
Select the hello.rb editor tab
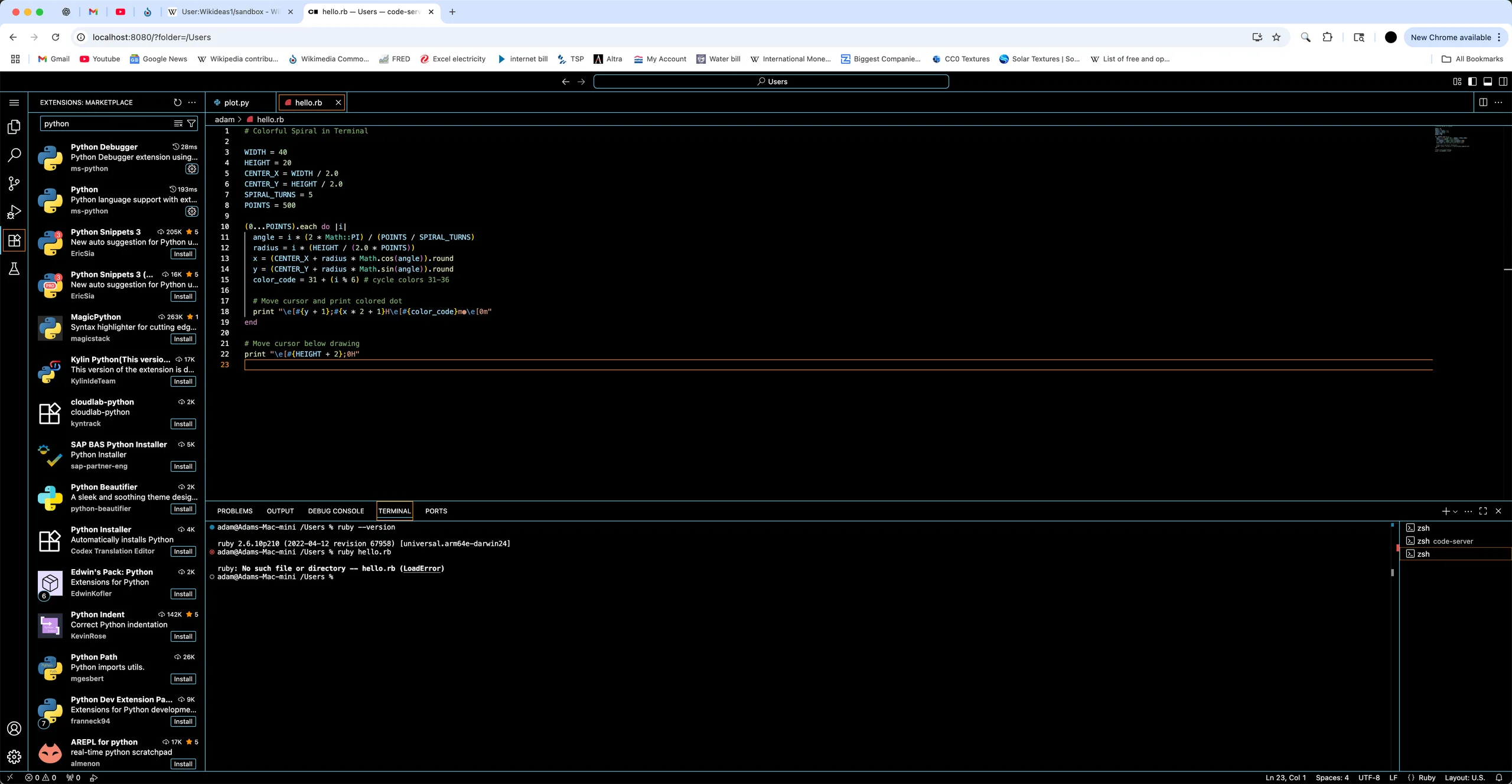tap(308, 102)
